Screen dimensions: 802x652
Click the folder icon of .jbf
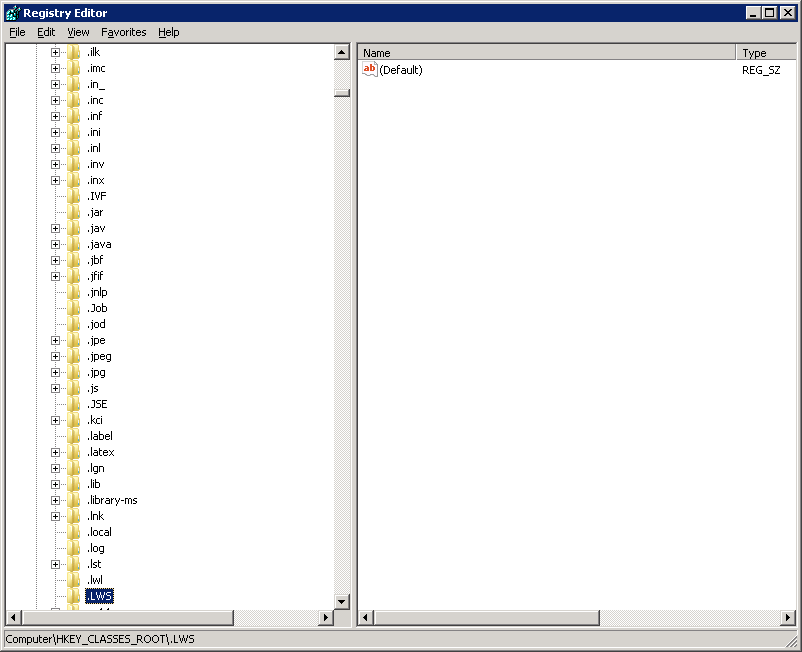(74, 260)
